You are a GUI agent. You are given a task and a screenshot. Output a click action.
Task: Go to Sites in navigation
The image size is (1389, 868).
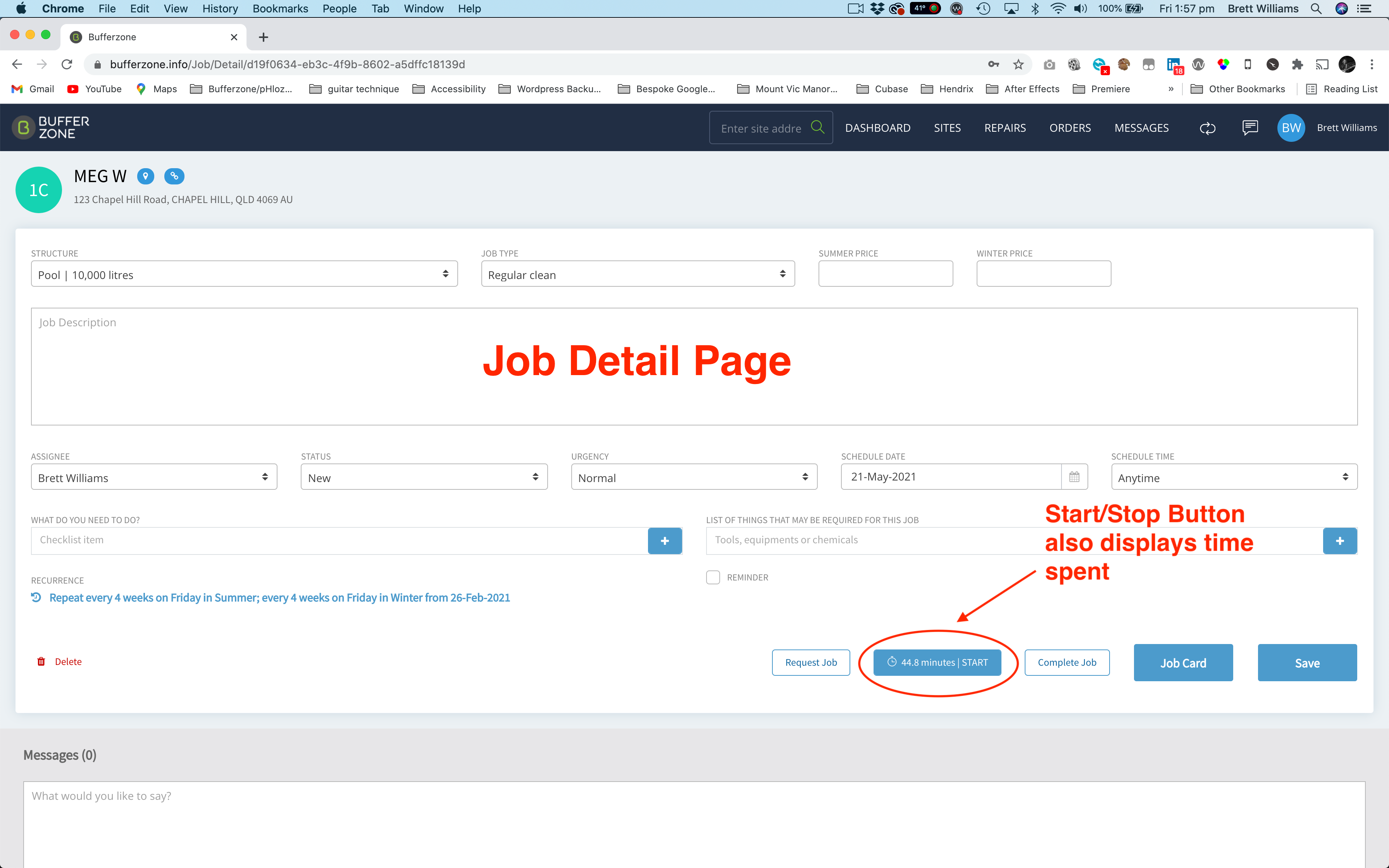[x=947, y=127]
